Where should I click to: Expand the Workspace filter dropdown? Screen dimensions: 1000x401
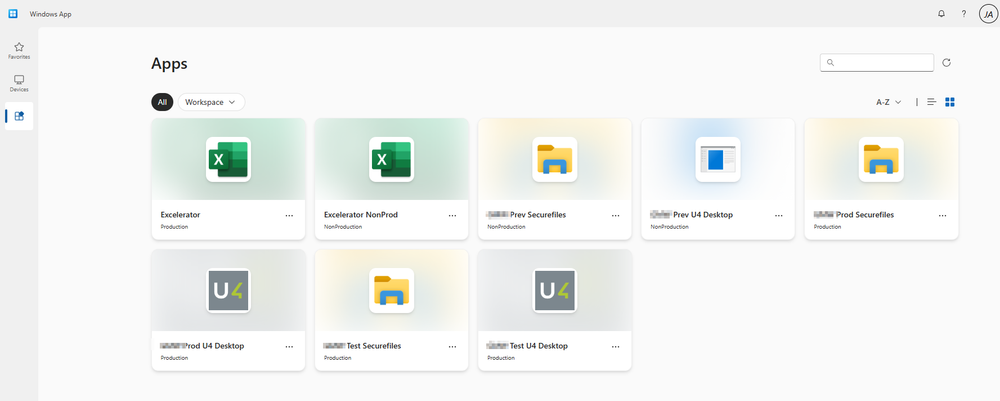point(210,102)
